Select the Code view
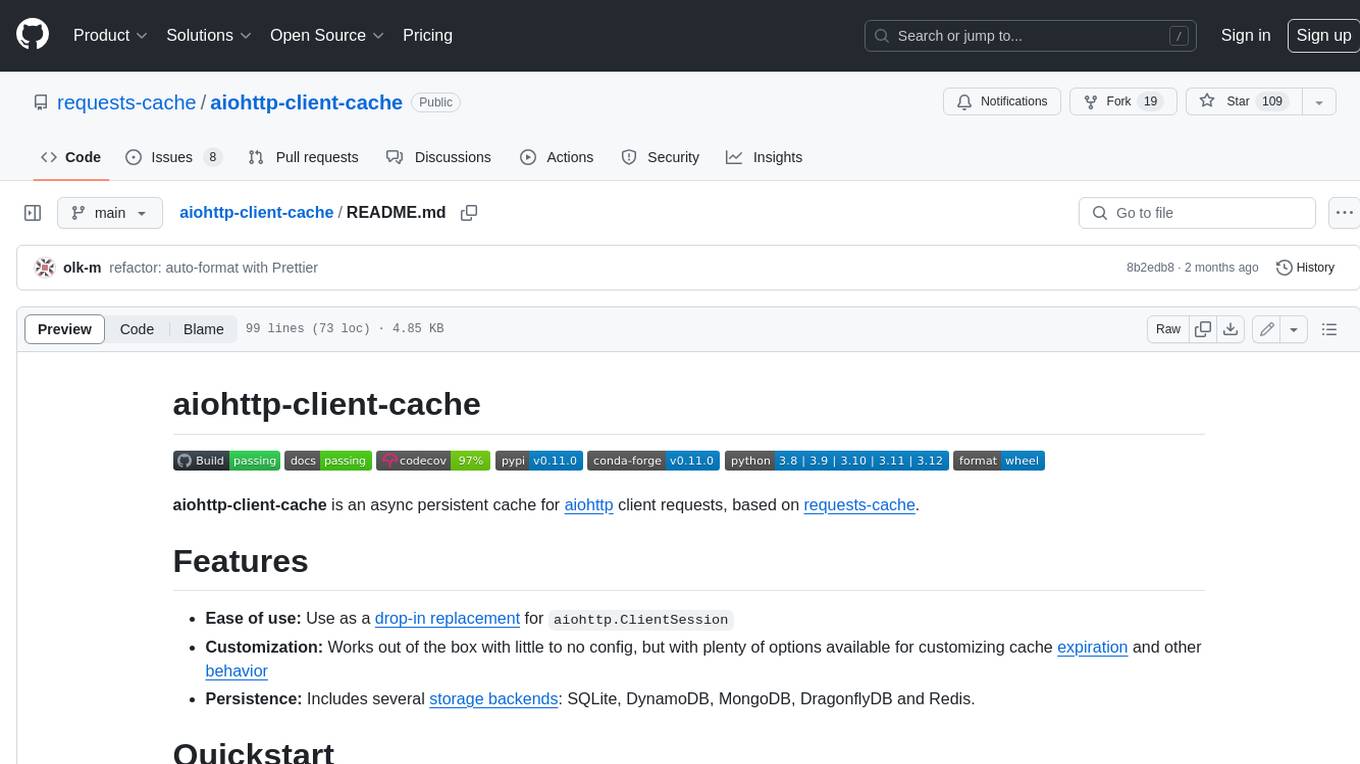 (137, 329)
